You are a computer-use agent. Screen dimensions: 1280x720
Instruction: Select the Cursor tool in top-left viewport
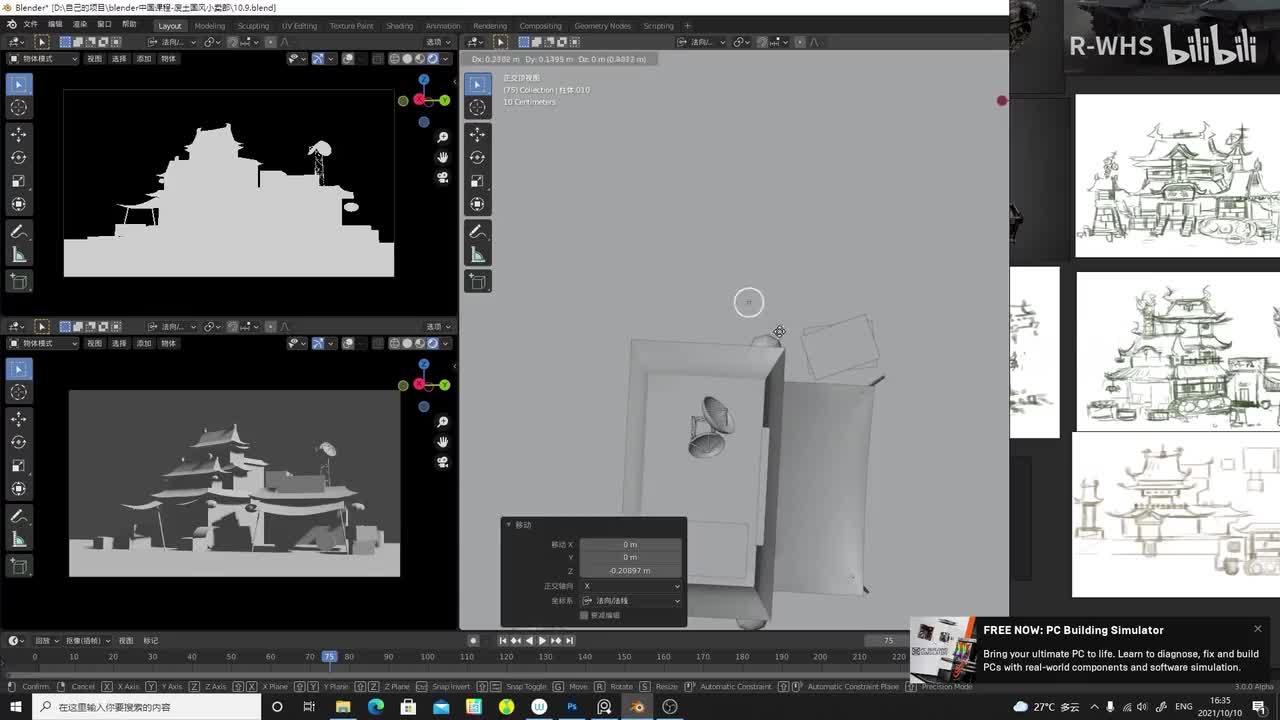(x=18, y=107)
